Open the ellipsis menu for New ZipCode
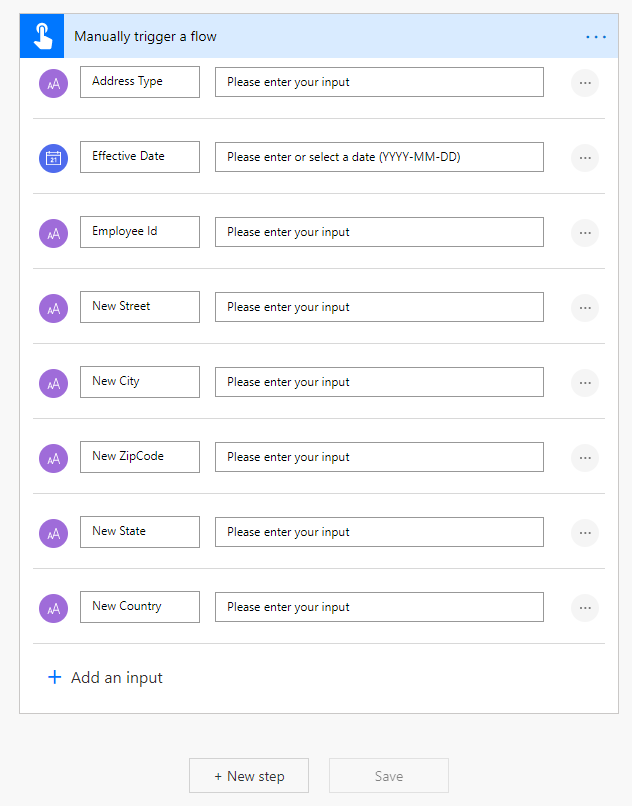 tap(585, 457)
